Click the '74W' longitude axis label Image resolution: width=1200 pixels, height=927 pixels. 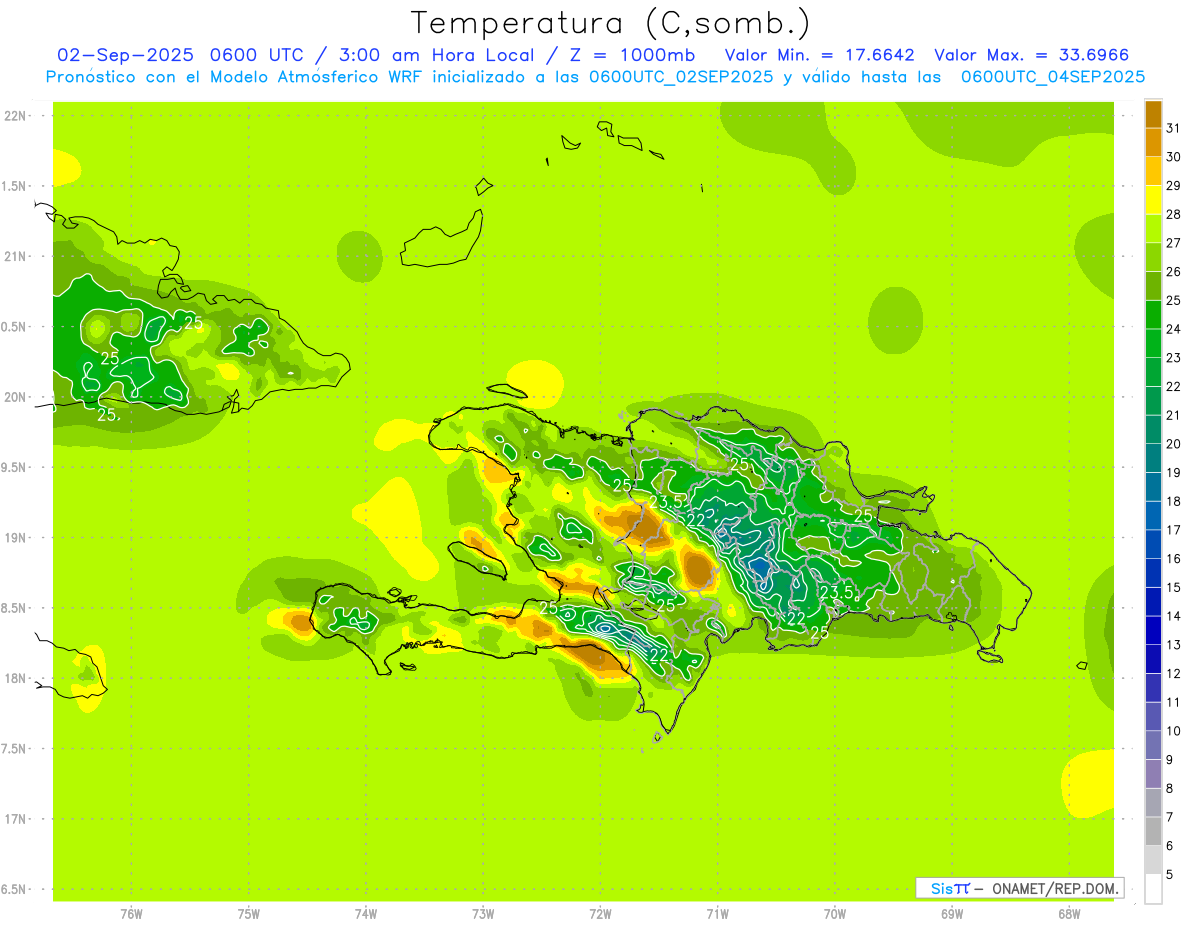(x=366, y=914)
